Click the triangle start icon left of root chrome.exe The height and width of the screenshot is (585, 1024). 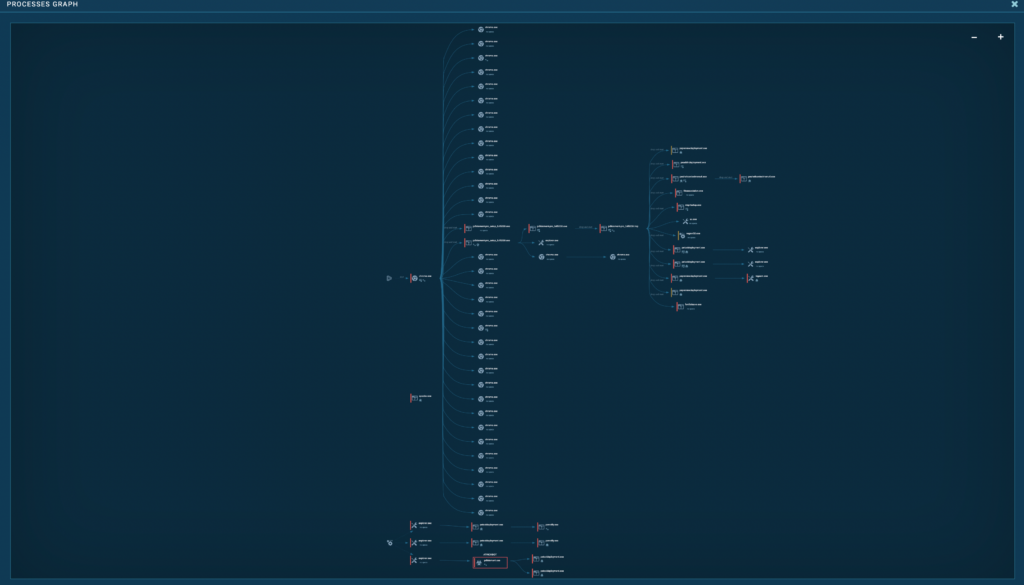pyautogui.click(x=389, y=278)
